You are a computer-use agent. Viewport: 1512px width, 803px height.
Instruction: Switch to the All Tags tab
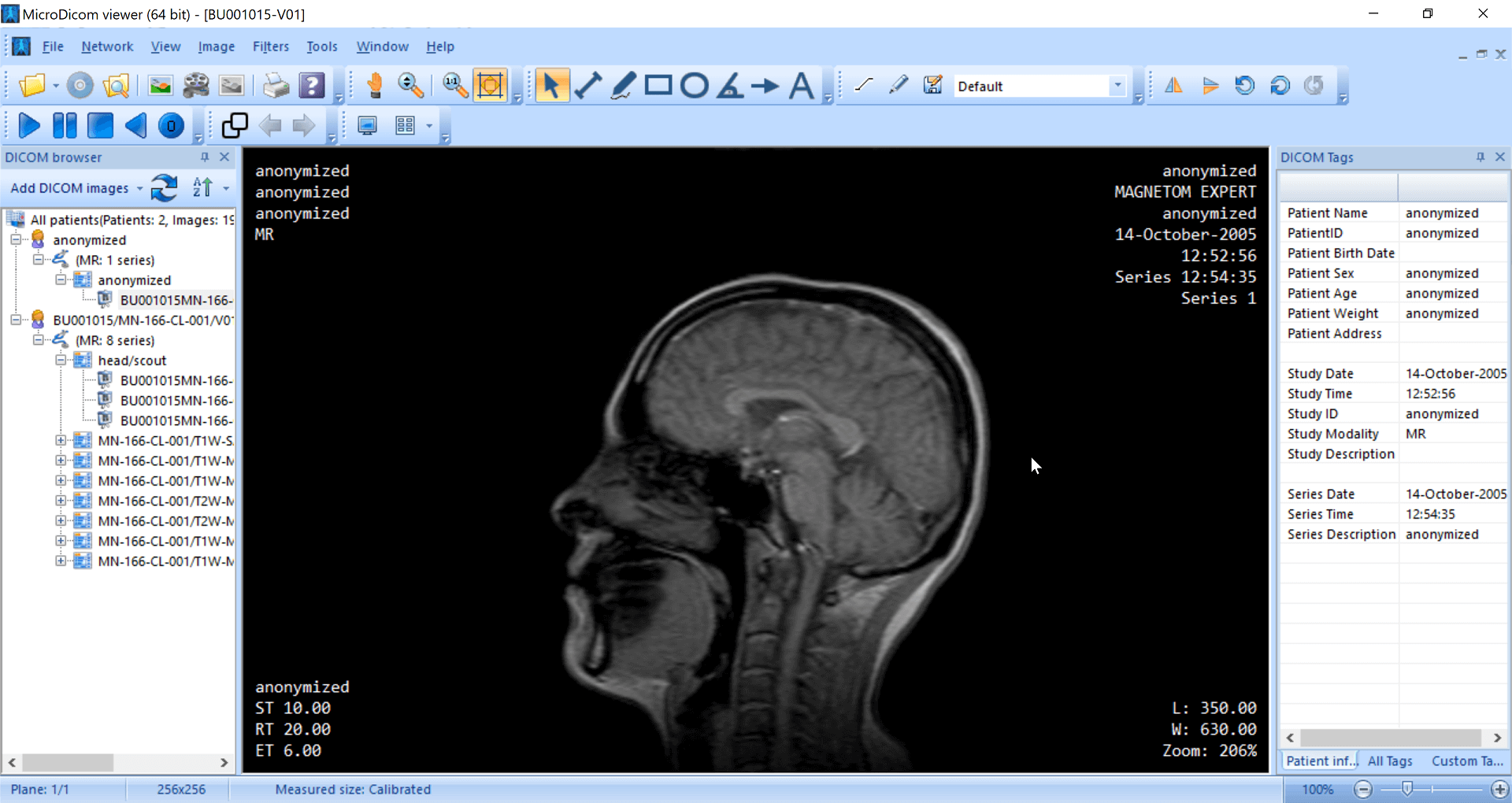coord(1390,760)
